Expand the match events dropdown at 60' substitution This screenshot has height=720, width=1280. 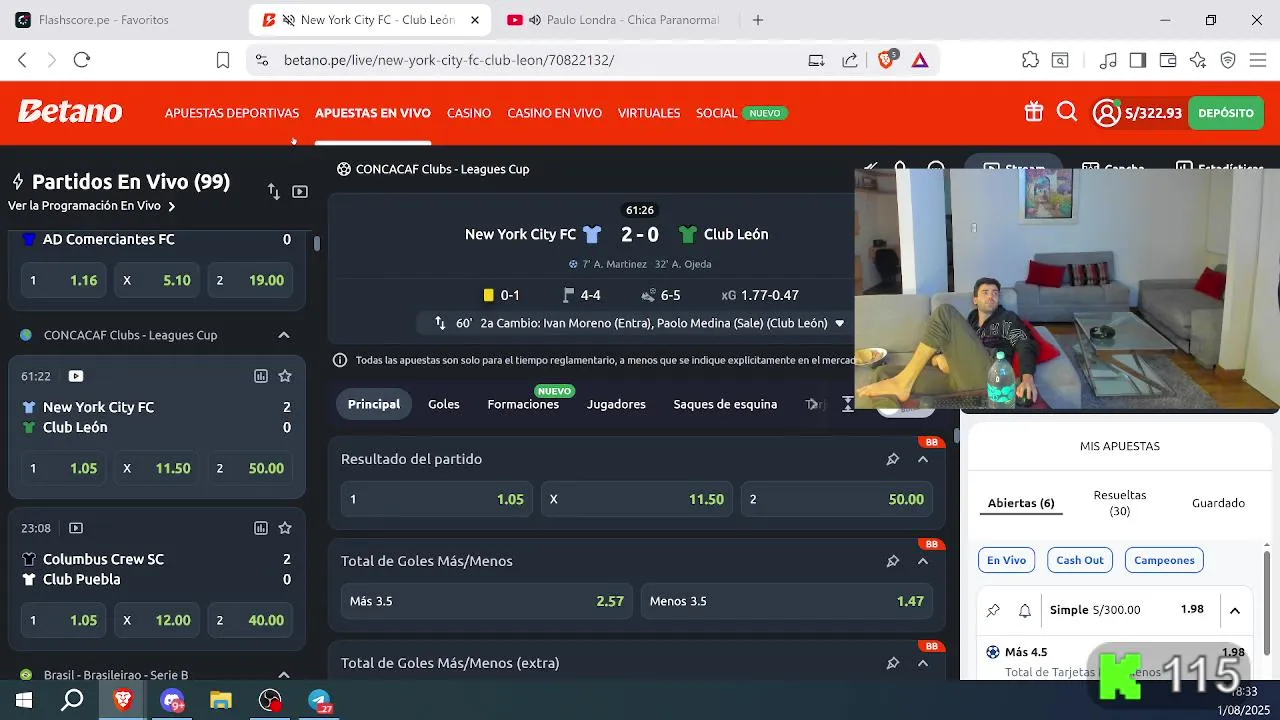pos(839,323)
